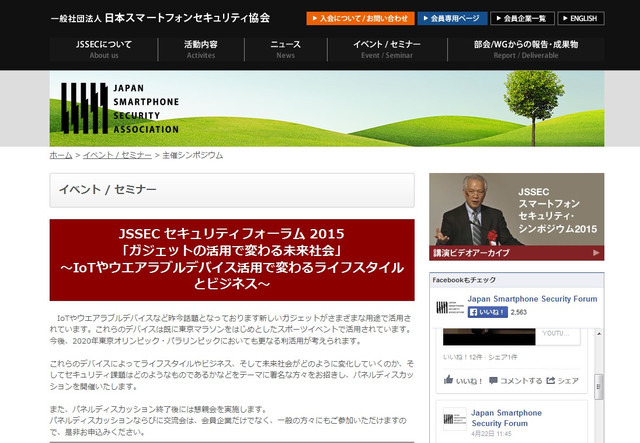
Task: Click the Facebook page logo thumbnail in the widget header
Action: coord(450,307)
